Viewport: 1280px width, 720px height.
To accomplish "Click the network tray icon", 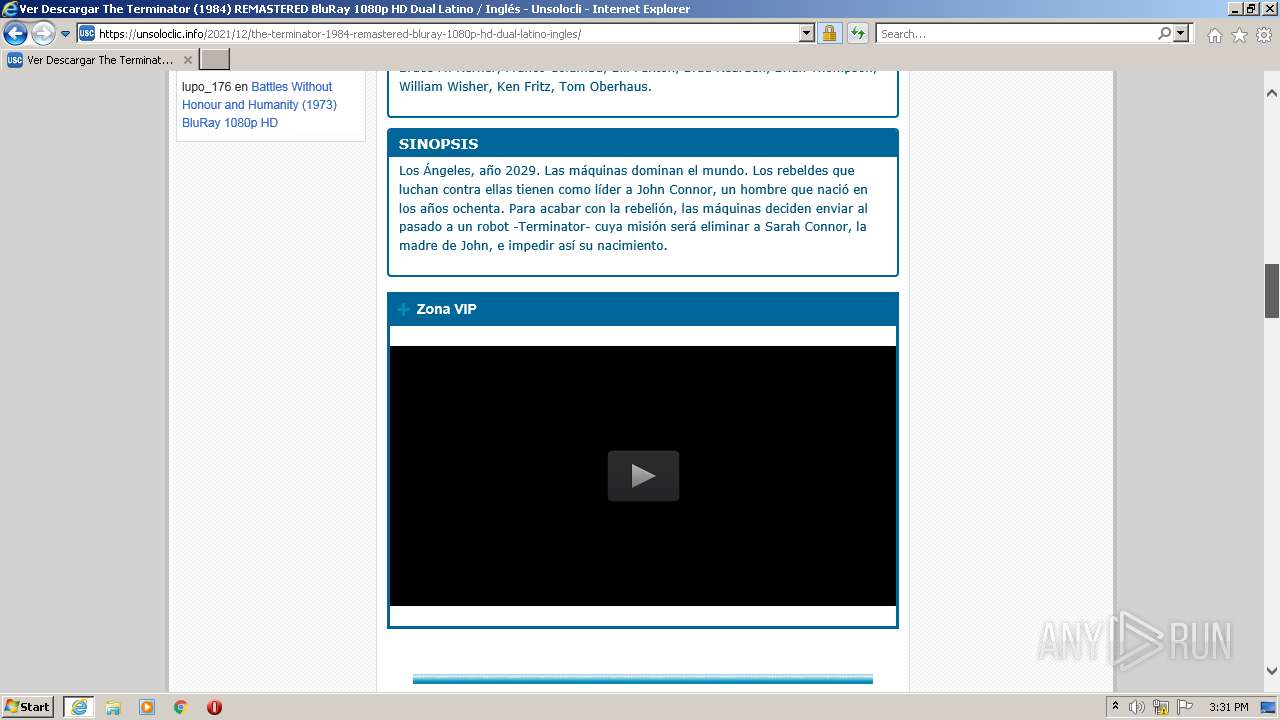I will click(1161, 707).
